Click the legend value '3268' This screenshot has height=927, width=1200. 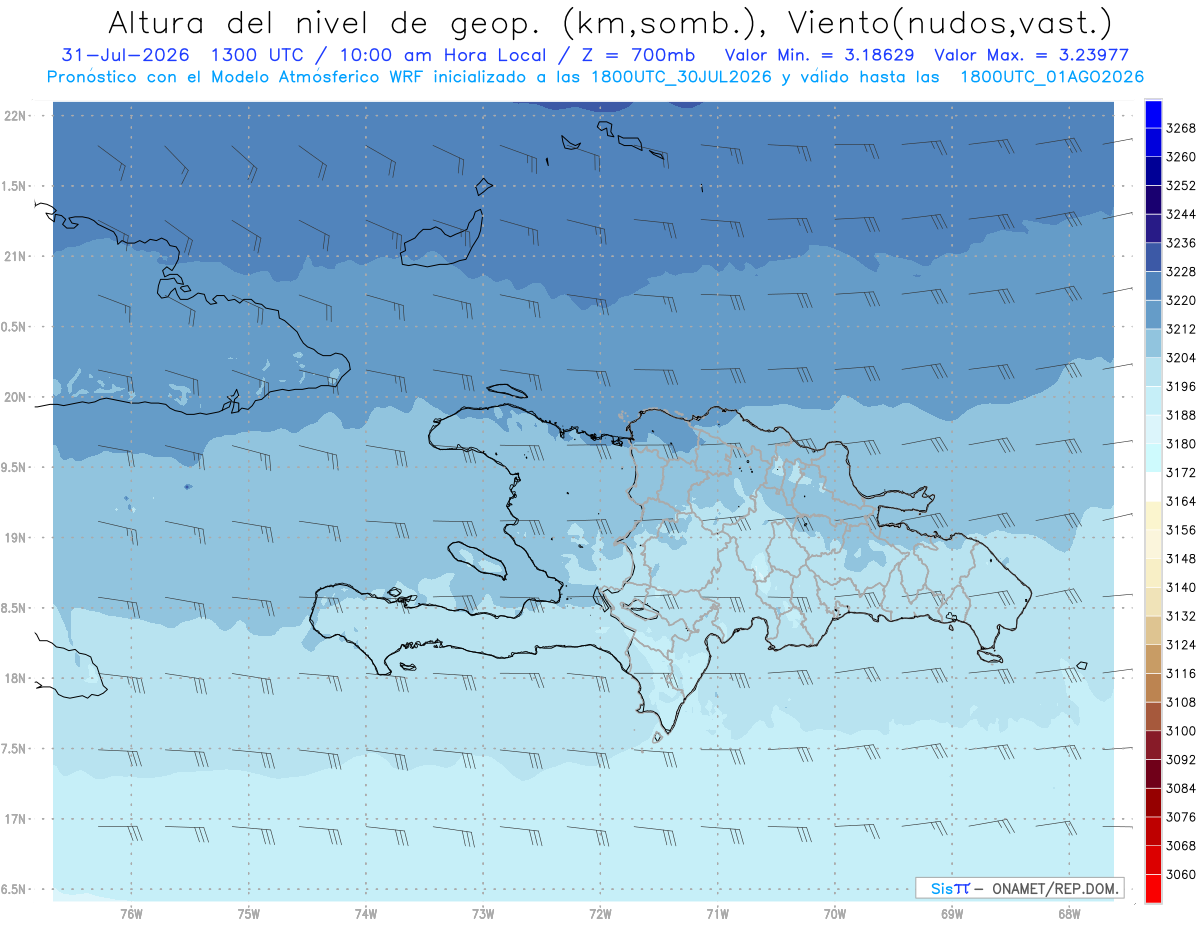[x=1181, y=128]
